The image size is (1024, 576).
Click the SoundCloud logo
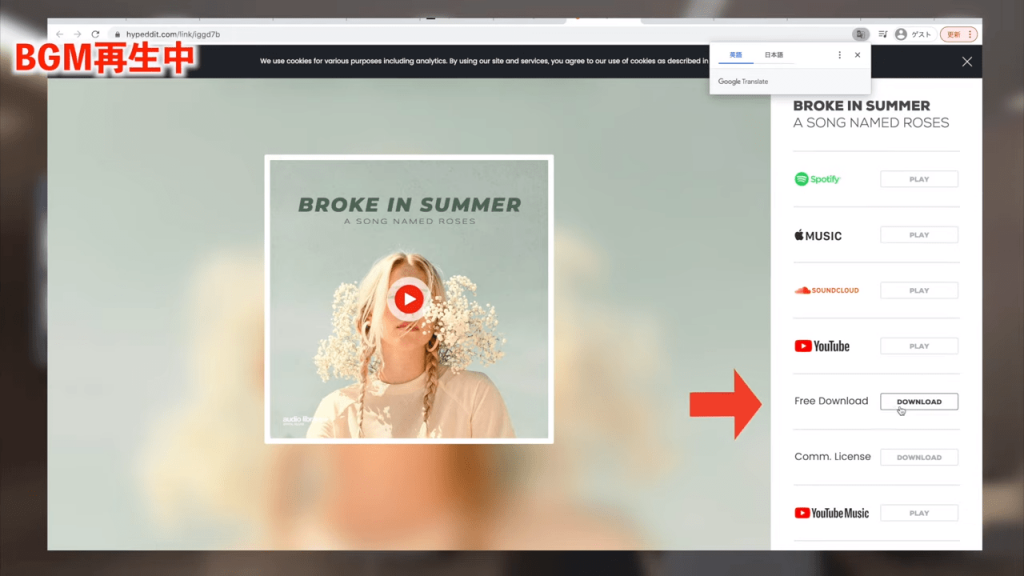[827, 291]
